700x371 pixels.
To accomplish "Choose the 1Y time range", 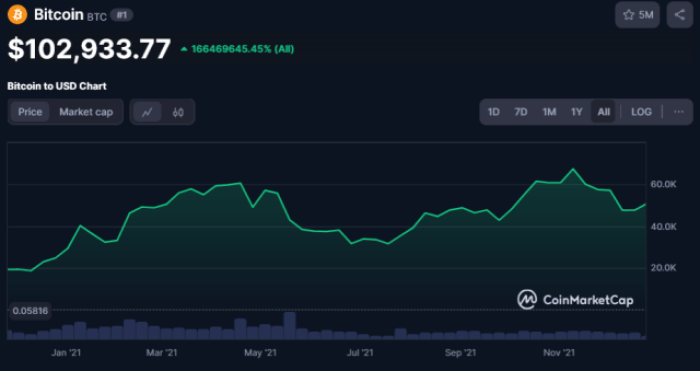I will click(577, 112).
